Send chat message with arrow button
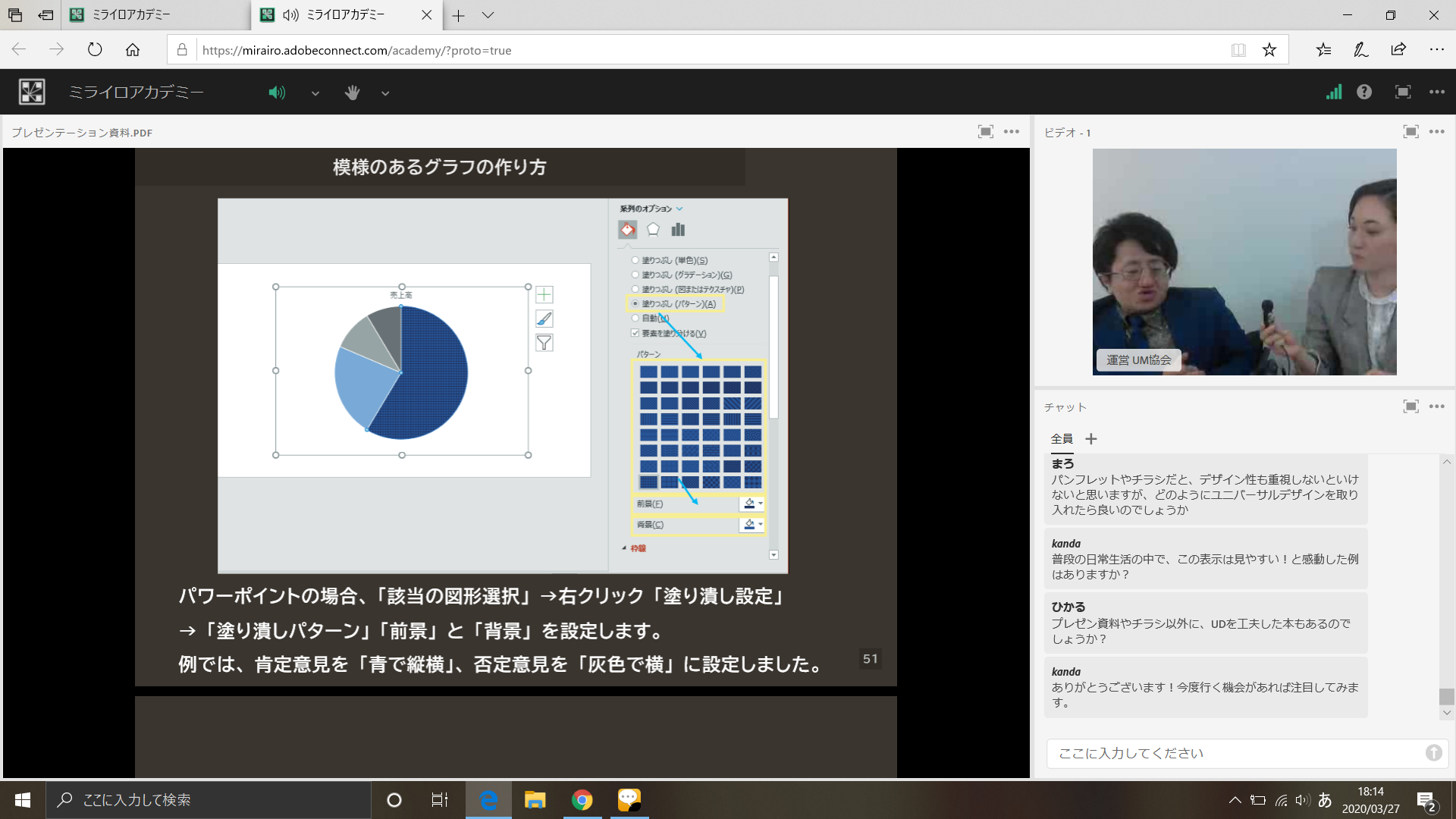Screen dimensions: 1456x819 pos(1433,753)
